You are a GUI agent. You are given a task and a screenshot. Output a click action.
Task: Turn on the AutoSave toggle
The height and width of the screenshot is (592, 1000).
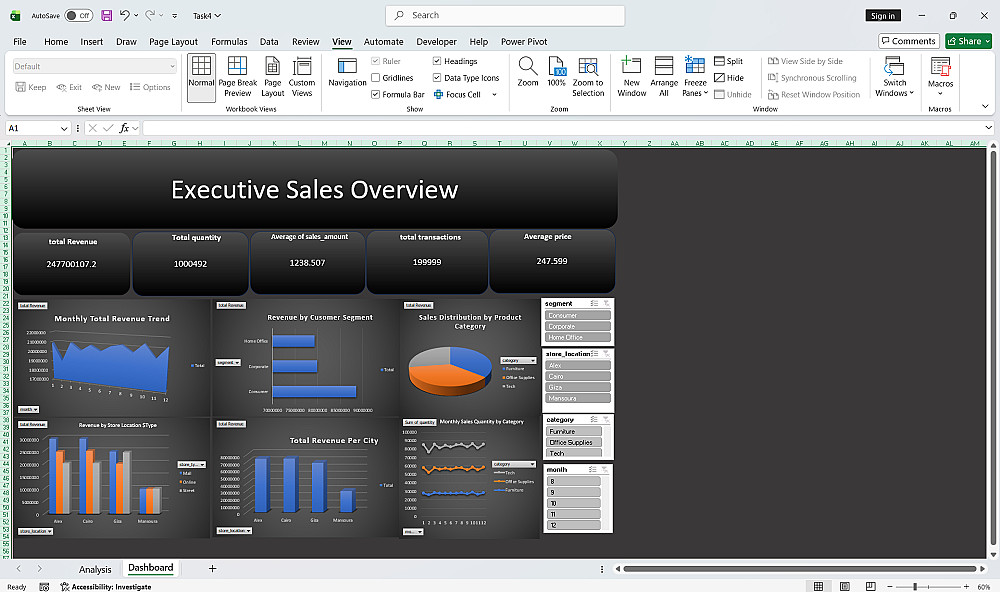79,15
